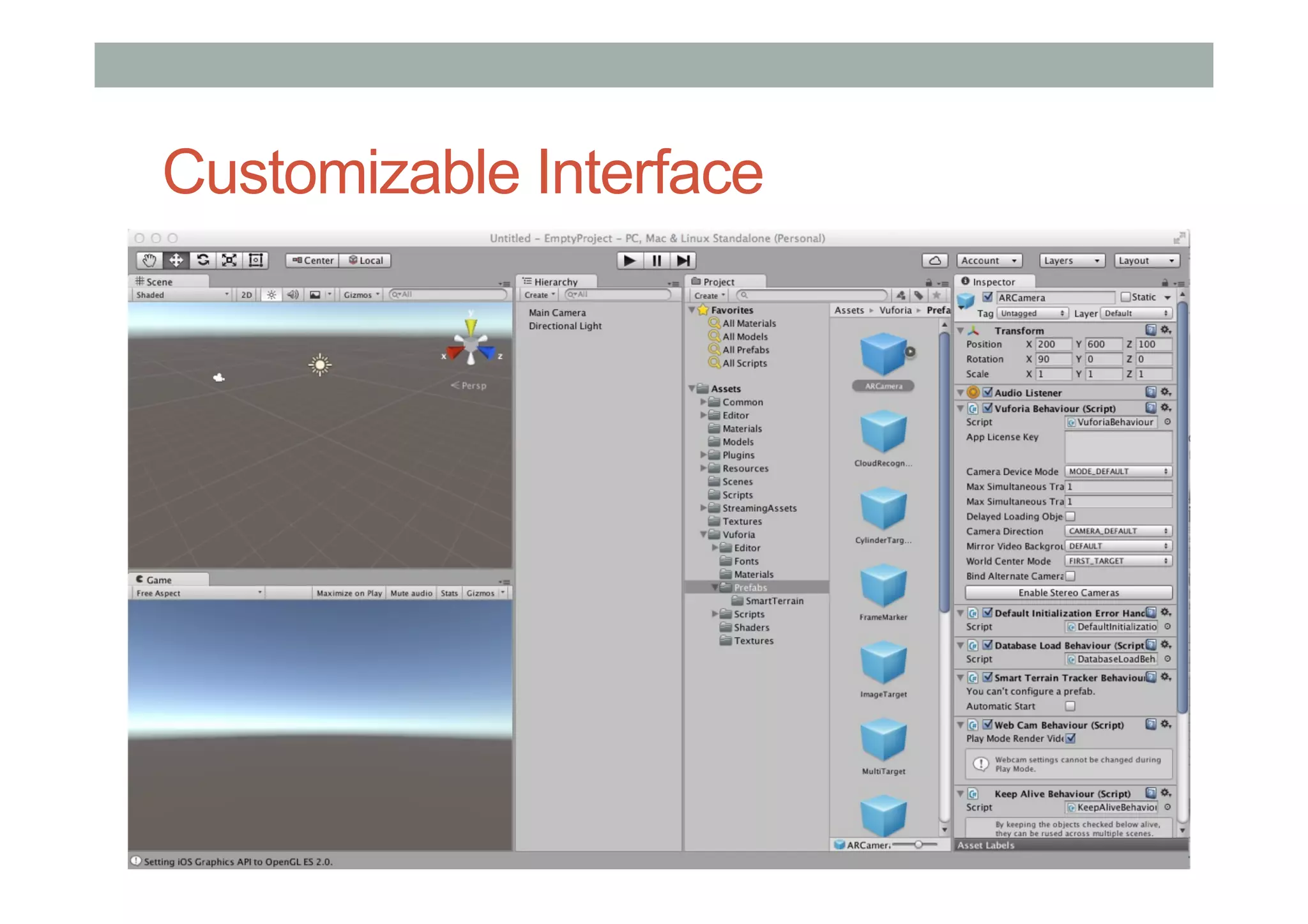Expand the Common assets folder
Screen dimensions: 1308x924
point(703,402)
